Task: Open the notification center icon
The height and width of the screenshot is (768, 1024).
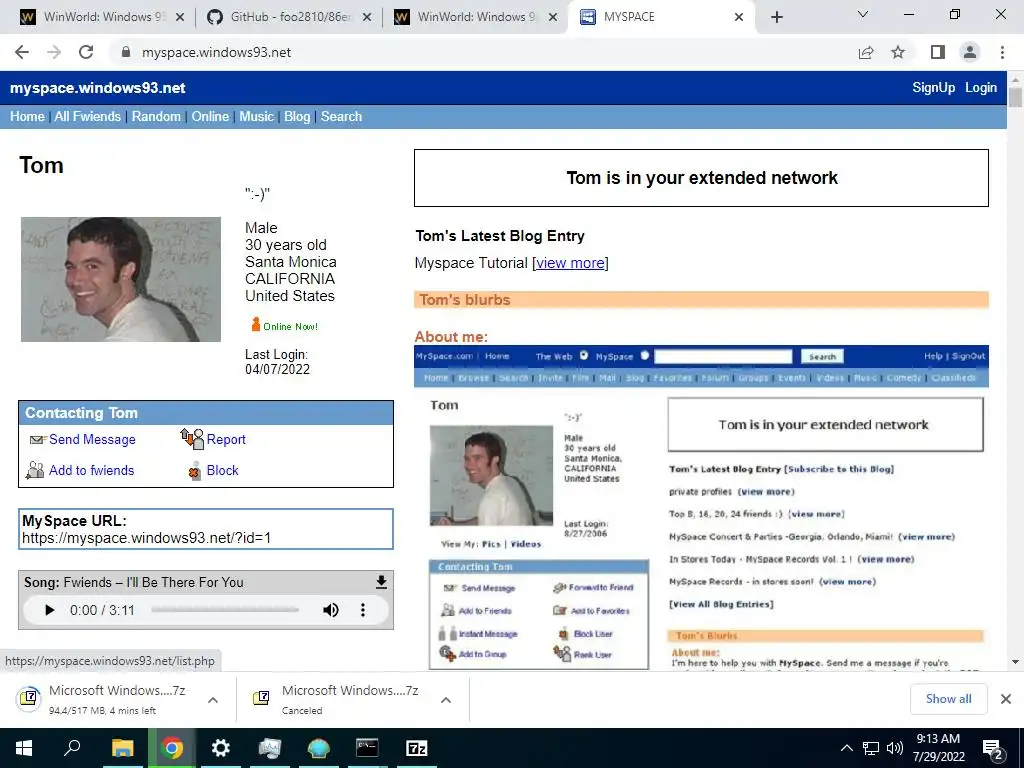Action: (x=993, y=749)
